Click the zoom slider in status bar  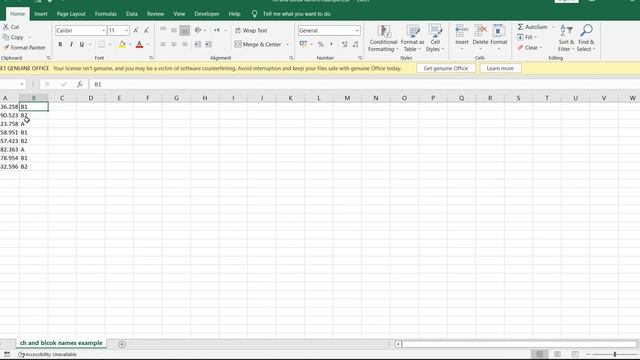(x=614, y=354)
